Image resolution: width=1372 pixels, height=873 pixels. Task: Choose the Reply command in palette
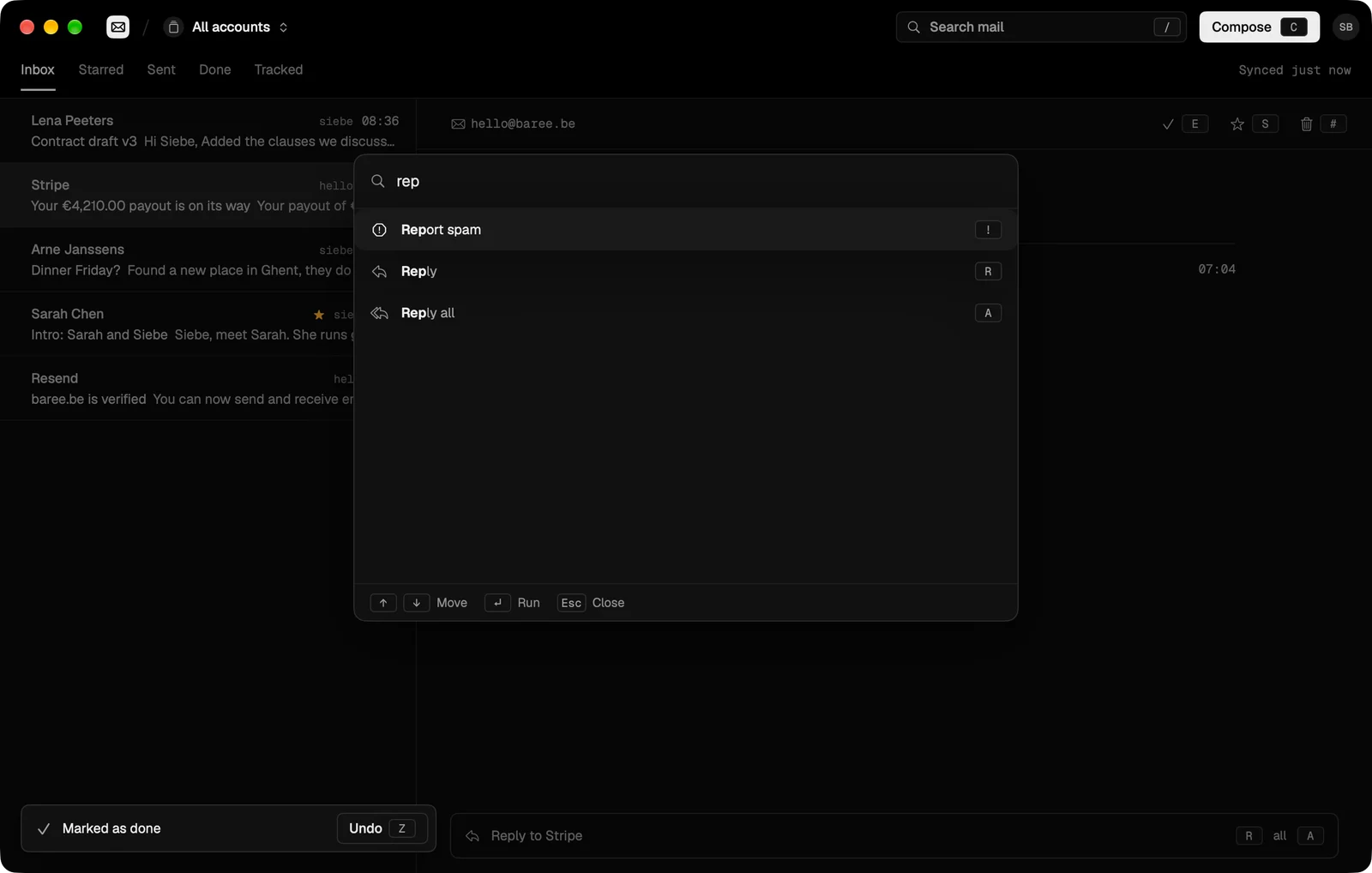tap(686, 271)
